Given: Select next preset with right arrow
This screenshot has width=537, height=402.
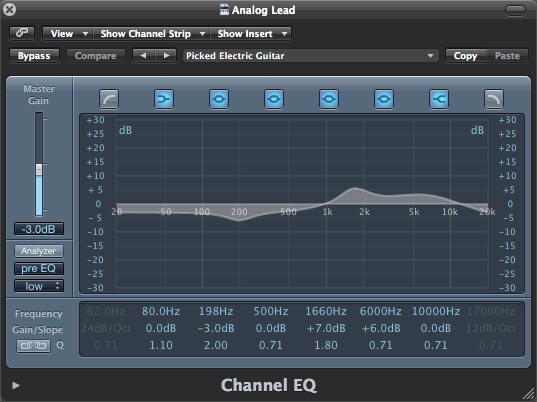Looking at the screenshot, I should click(x=166, y=55).
